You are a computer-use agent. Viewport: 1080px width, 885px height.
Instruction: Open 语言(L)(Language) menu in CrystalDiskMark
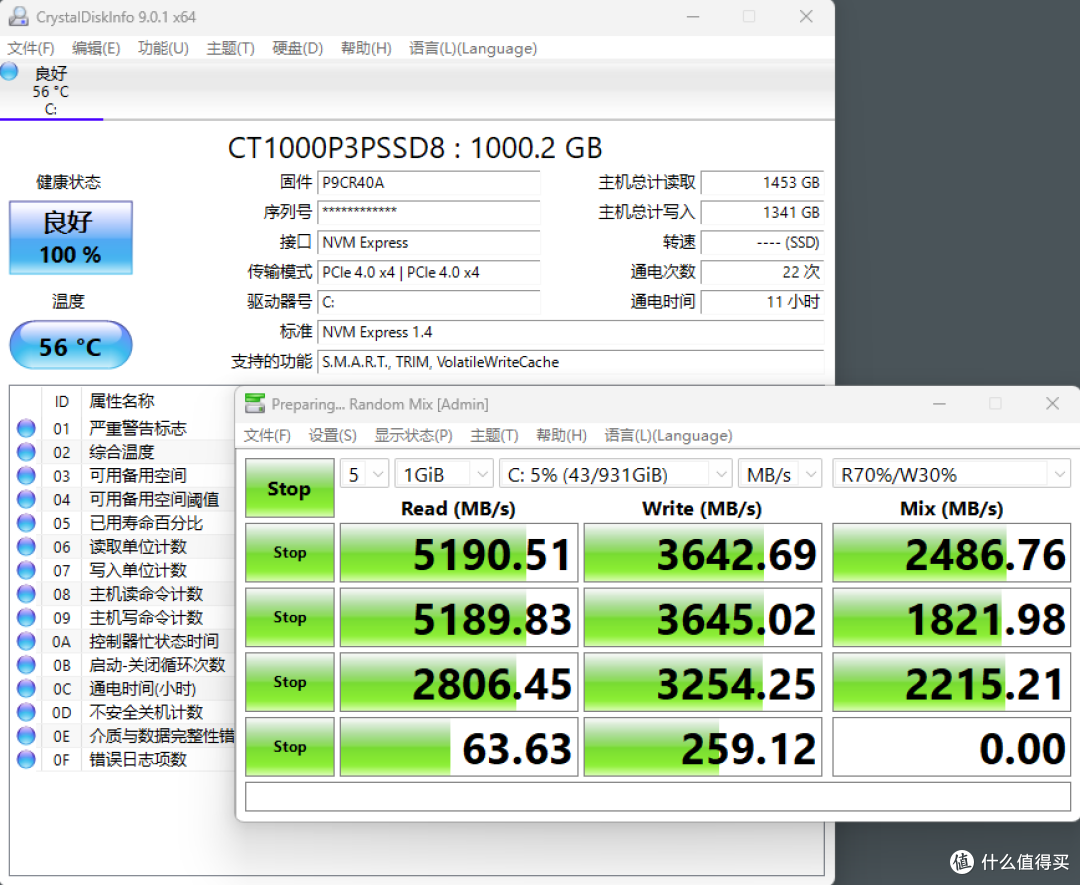tap(668, 435)
